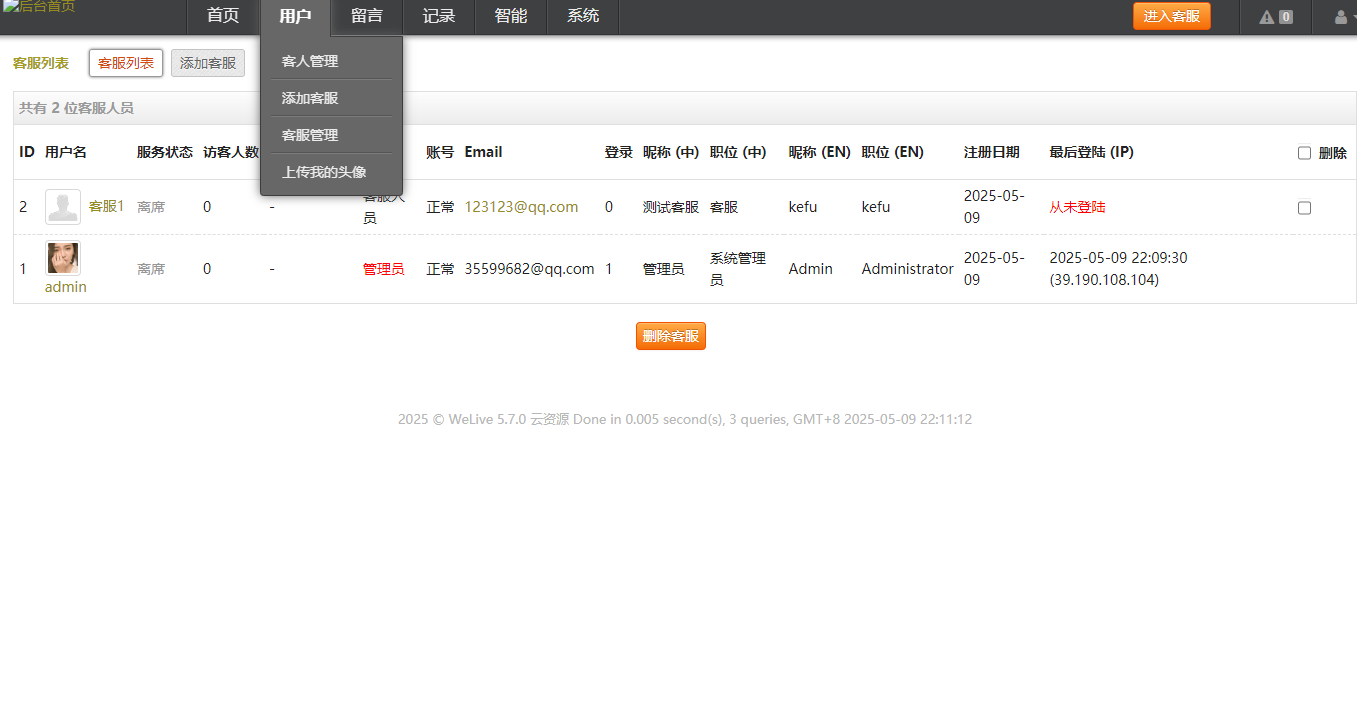Select 客服管理 from the dropdown menu
The height and width of the screenshot is (719, 1357).
pos(310,135)
